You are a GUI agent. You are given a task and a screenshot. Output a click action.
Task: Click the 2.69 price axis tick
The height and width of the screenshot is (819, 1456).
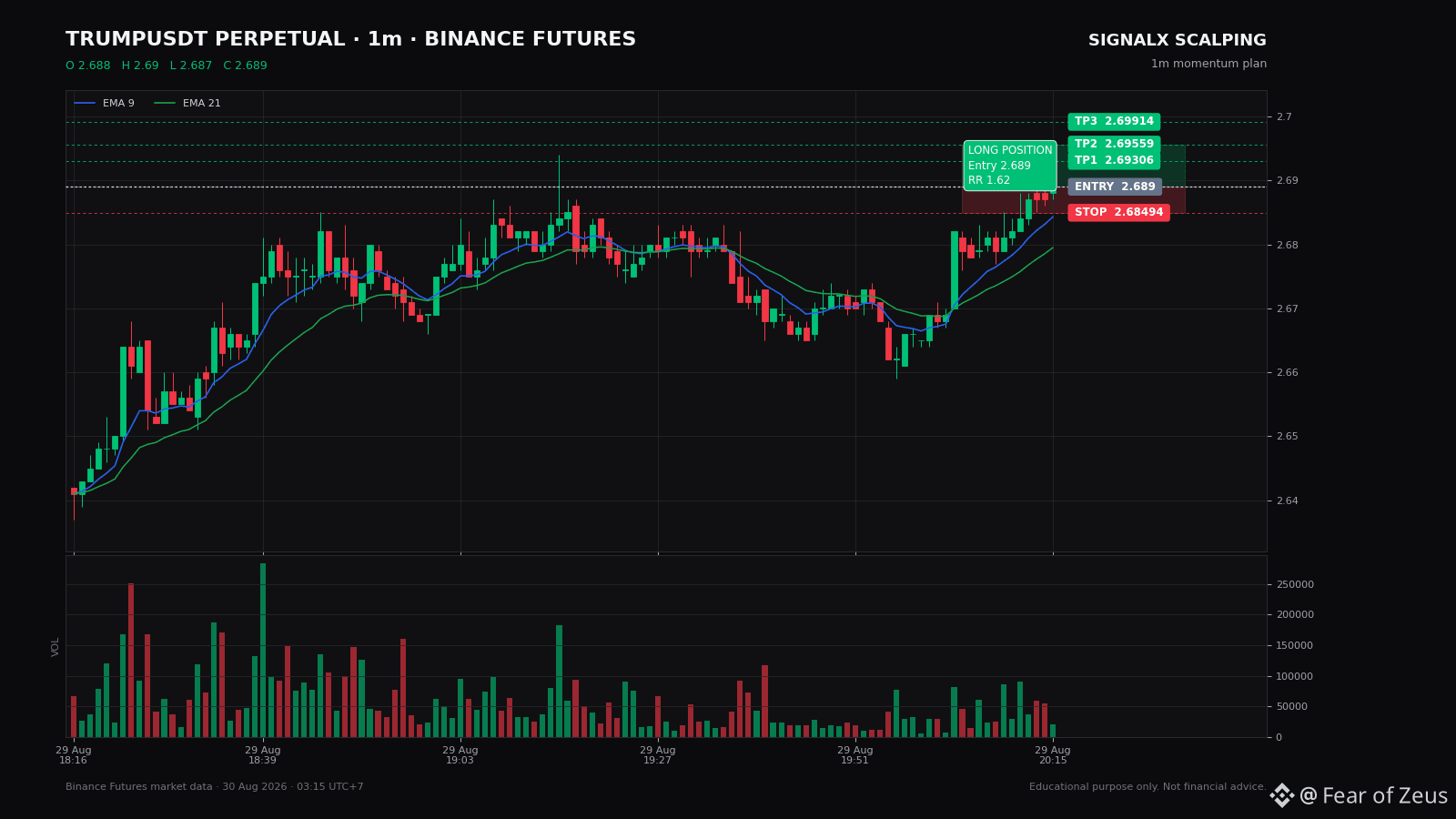pyautogui.click(x=1287, y=181)
